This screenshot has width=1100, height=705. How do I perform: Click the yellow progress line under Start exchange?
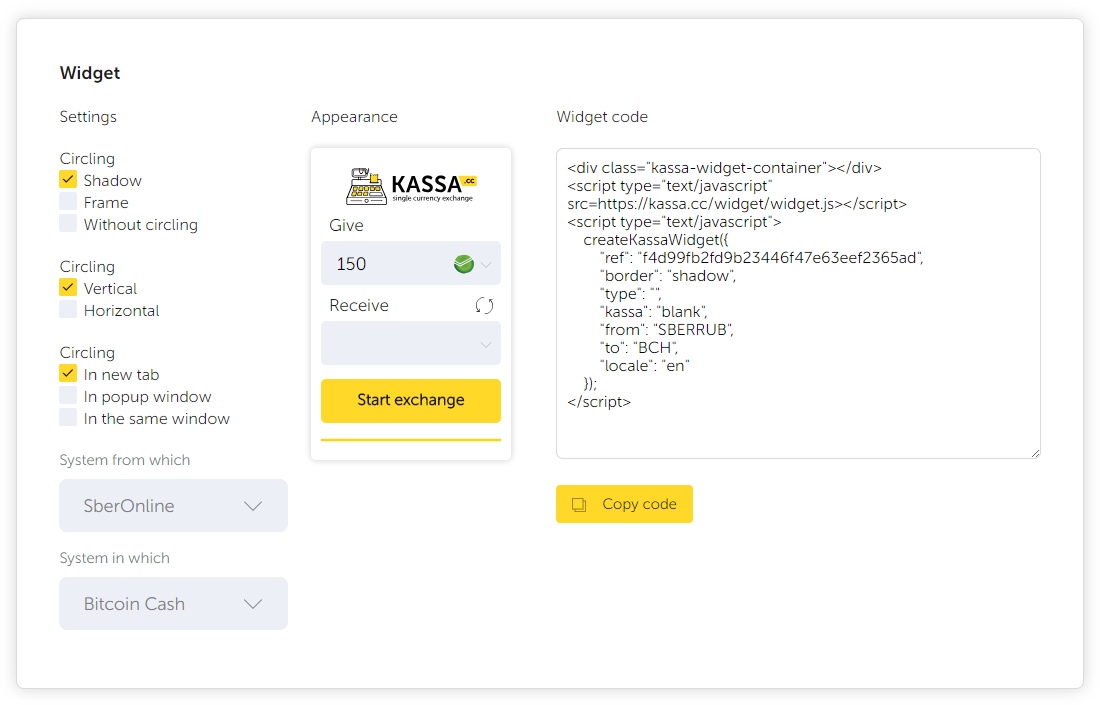(x=411, y=441)
